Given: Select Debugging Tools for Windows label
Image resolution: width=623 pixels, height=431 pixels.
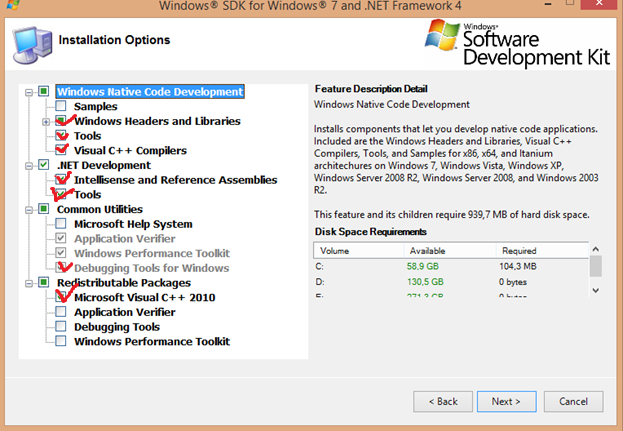Looking at the screenshot, I should (151, 268).
